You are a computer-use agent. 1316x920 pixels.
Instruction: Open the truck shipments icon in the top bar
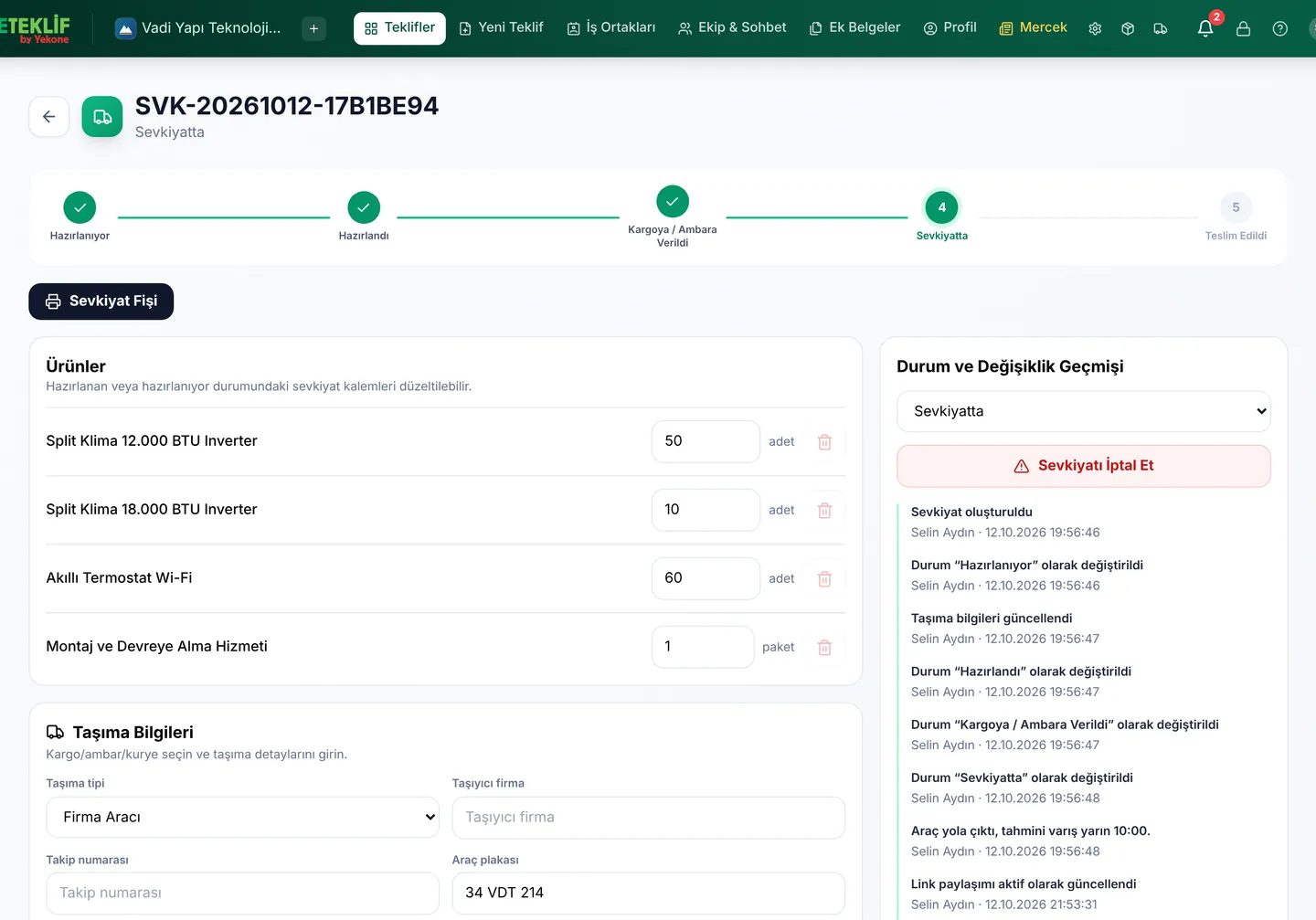point(1161,28)
